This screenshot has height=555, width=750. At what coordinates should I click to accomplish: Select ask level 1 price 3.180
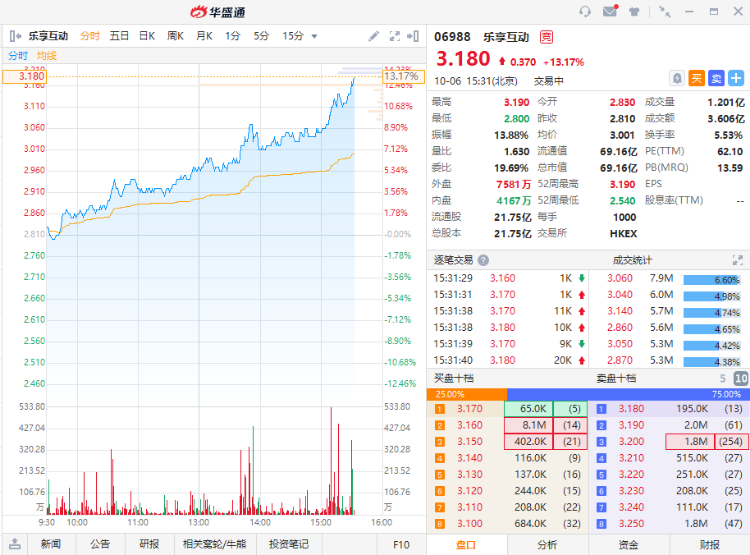[x=631, y=409]
